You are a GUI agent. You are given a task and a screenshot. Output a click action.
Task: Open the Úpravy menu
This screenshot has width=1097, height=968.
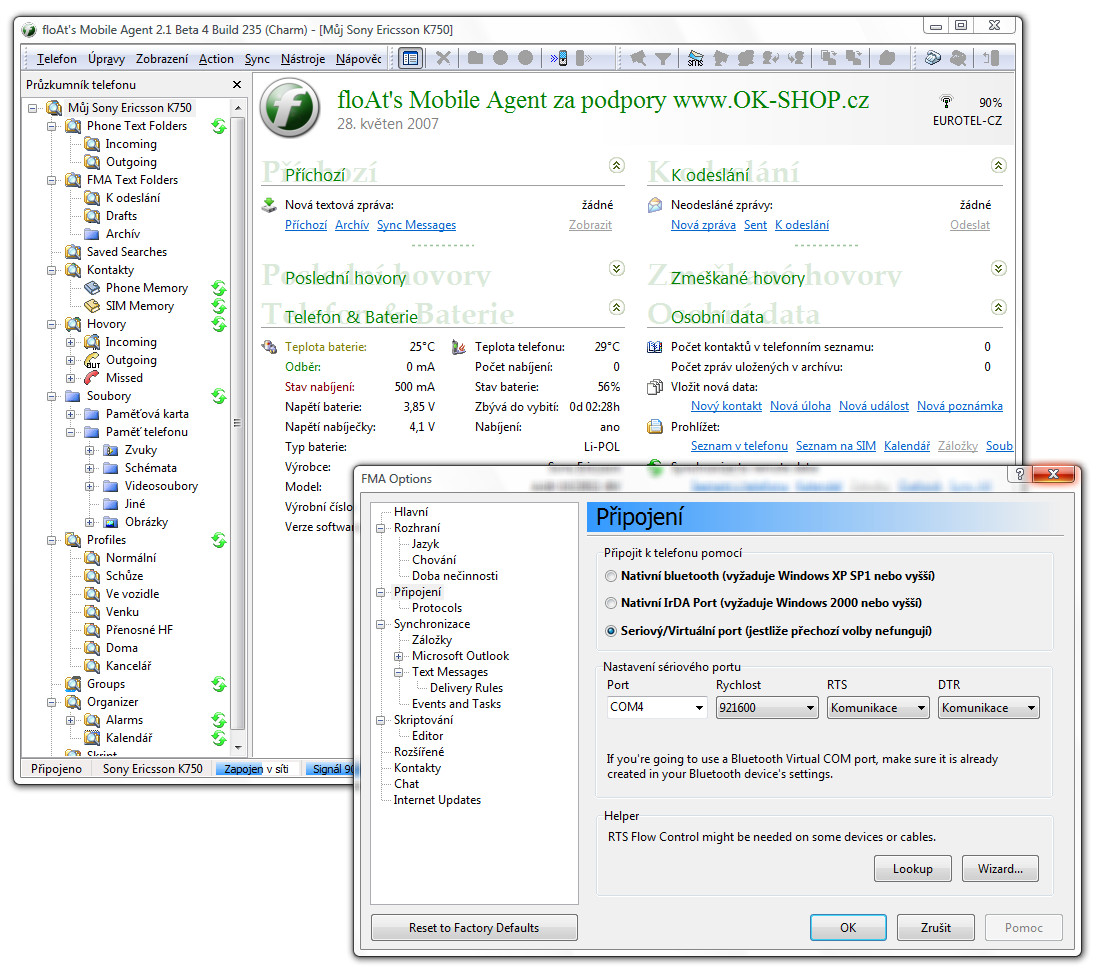[106, 59]
